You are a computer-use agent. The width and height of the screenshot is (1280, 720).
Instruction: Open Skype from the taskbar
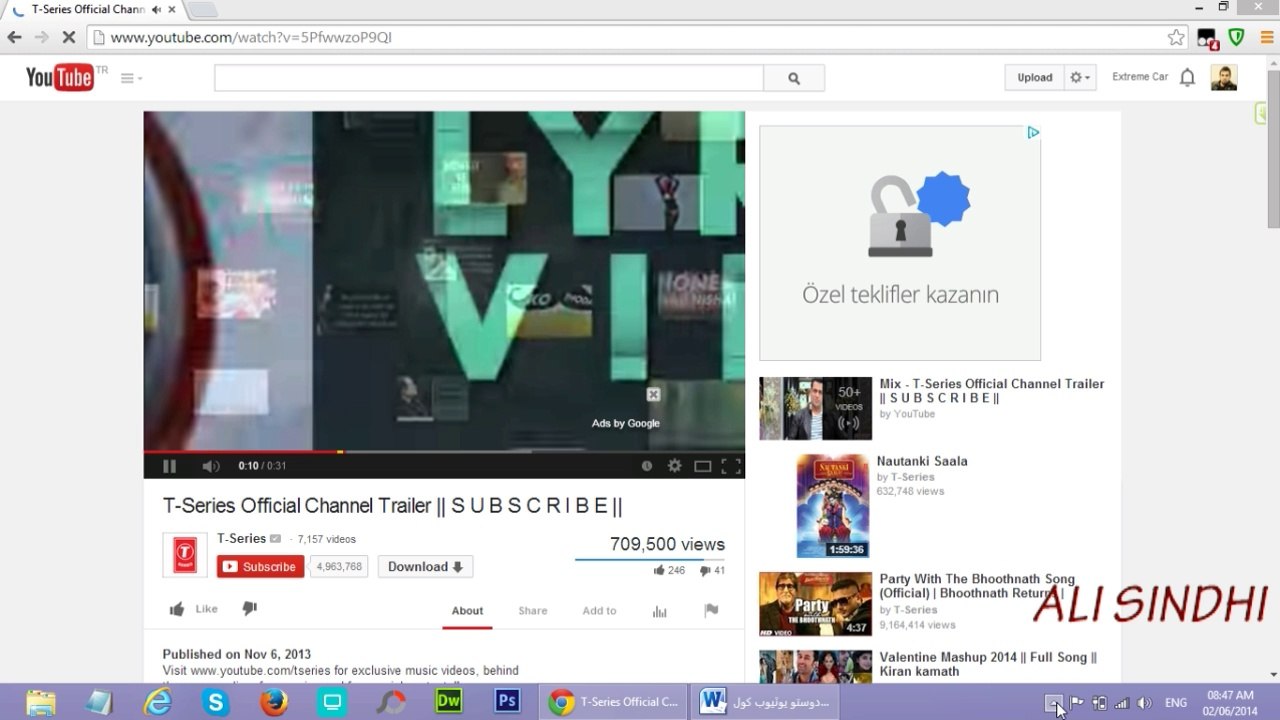pyautogui.click(x=215, y=702)
